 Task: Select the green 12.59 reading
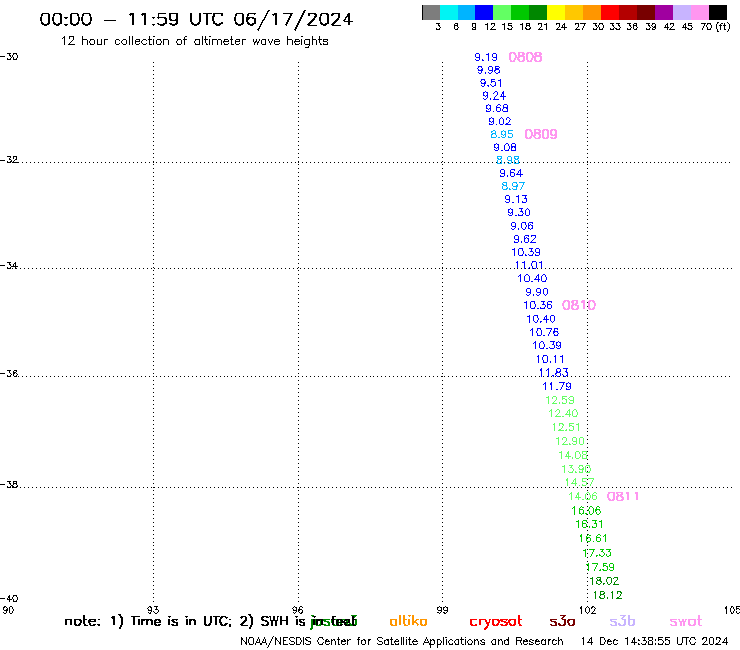coord(560,400)
